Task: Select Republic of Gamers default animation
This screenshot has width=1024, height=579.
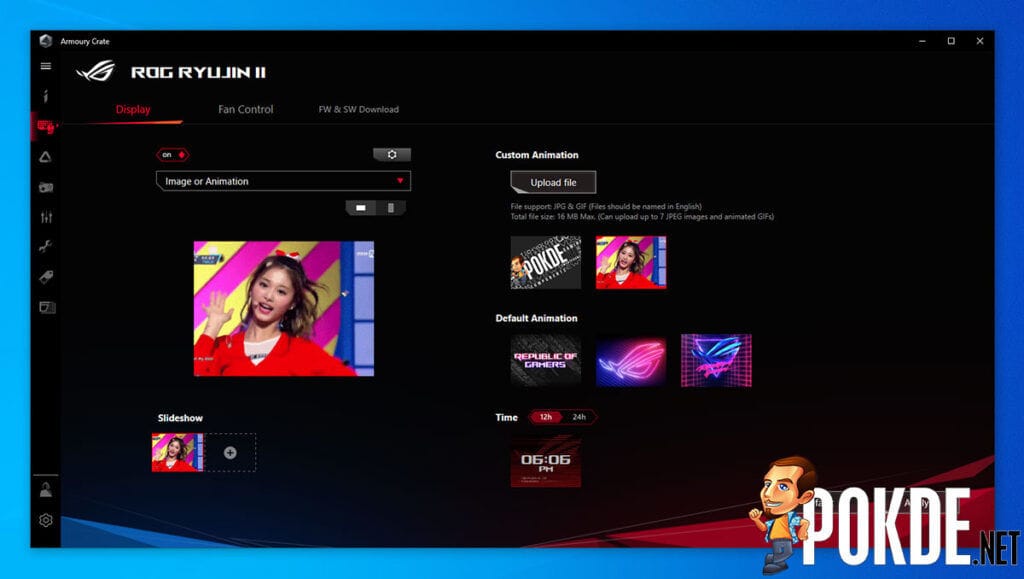Action: click(x=546, y=360)
